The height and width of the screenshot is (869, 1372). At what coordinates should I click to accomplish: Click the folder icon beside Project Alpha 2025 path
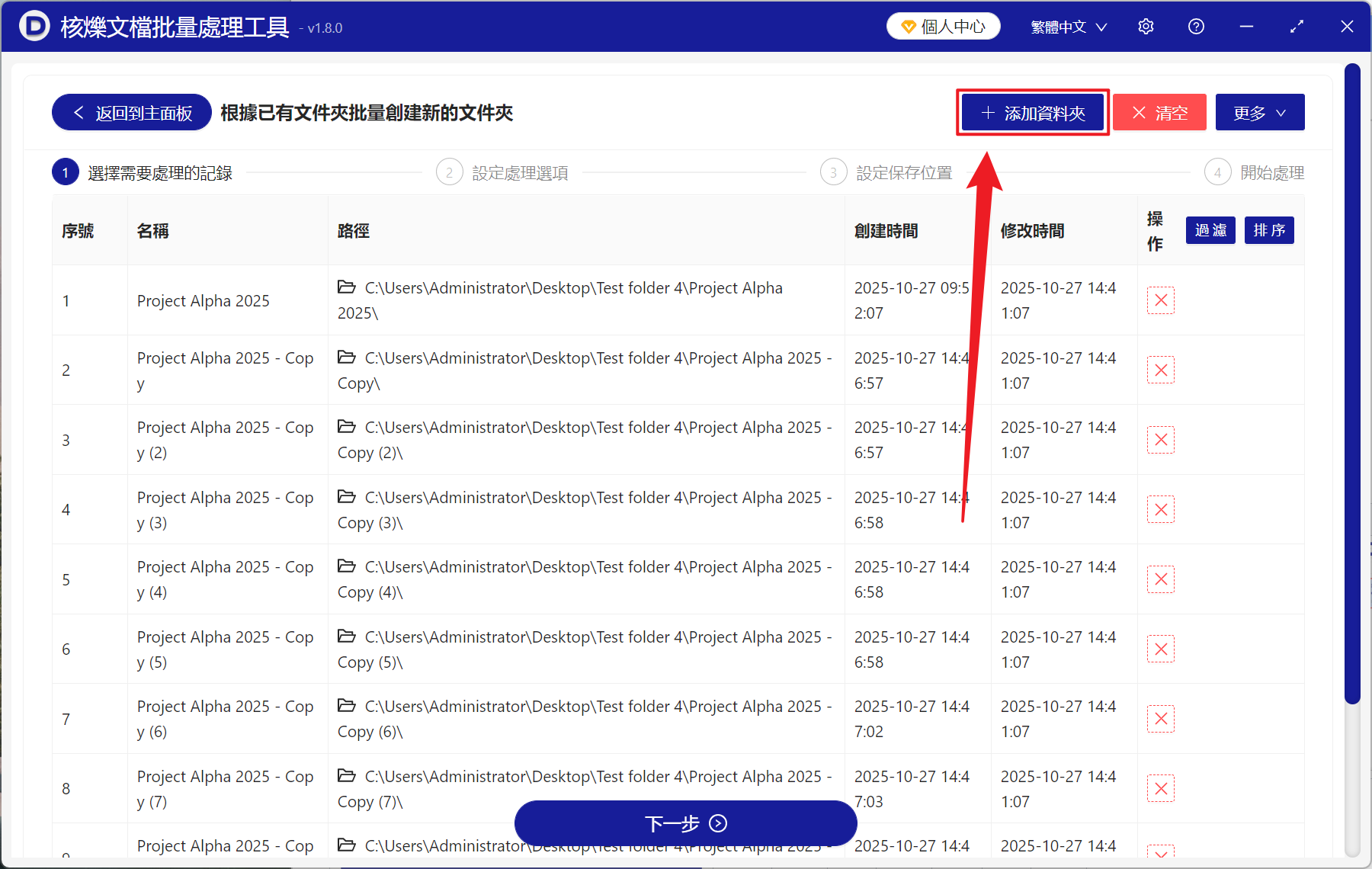point(347,287)
